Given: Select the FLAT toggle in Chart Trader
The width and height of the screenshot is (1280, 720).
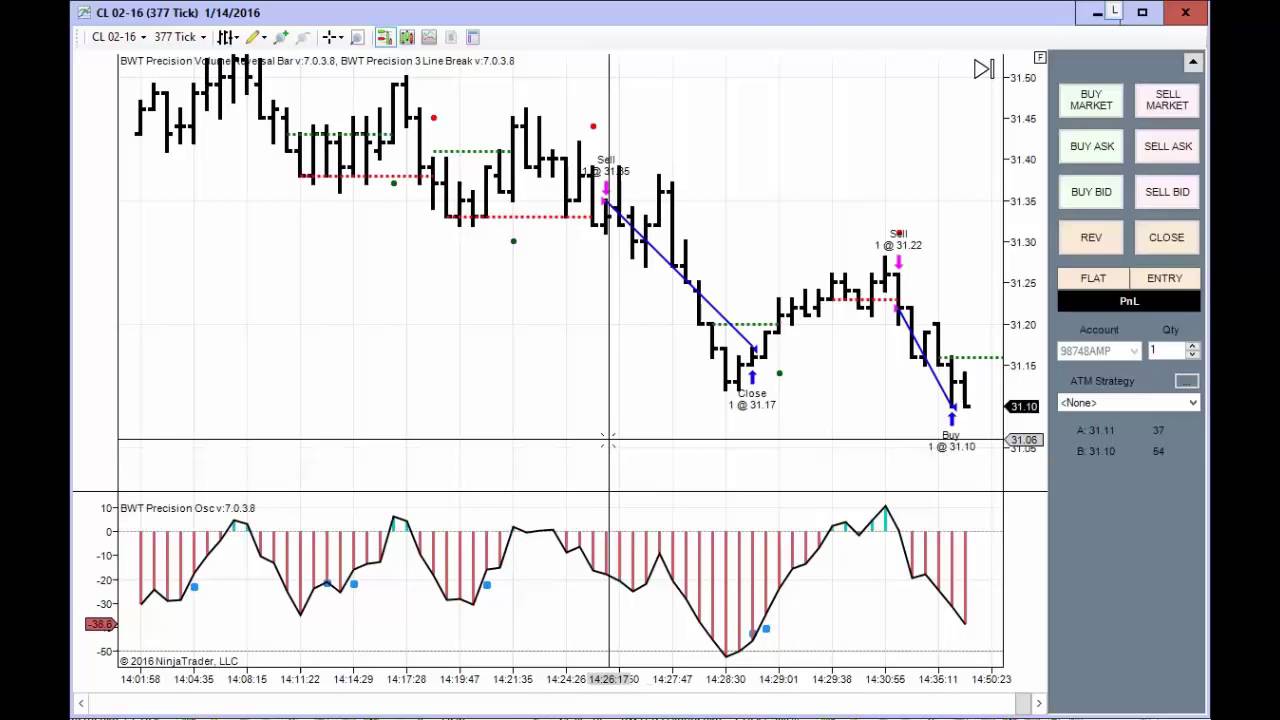Looking at the screenshot, I should click(1093, 278).
